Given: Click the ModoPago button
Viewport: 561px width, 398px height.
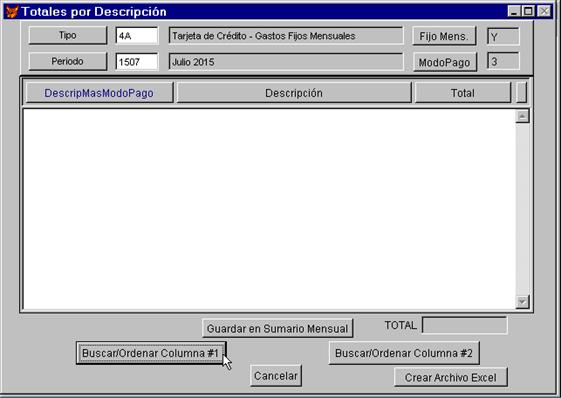Looking at the screenshot, I should 445,62.
